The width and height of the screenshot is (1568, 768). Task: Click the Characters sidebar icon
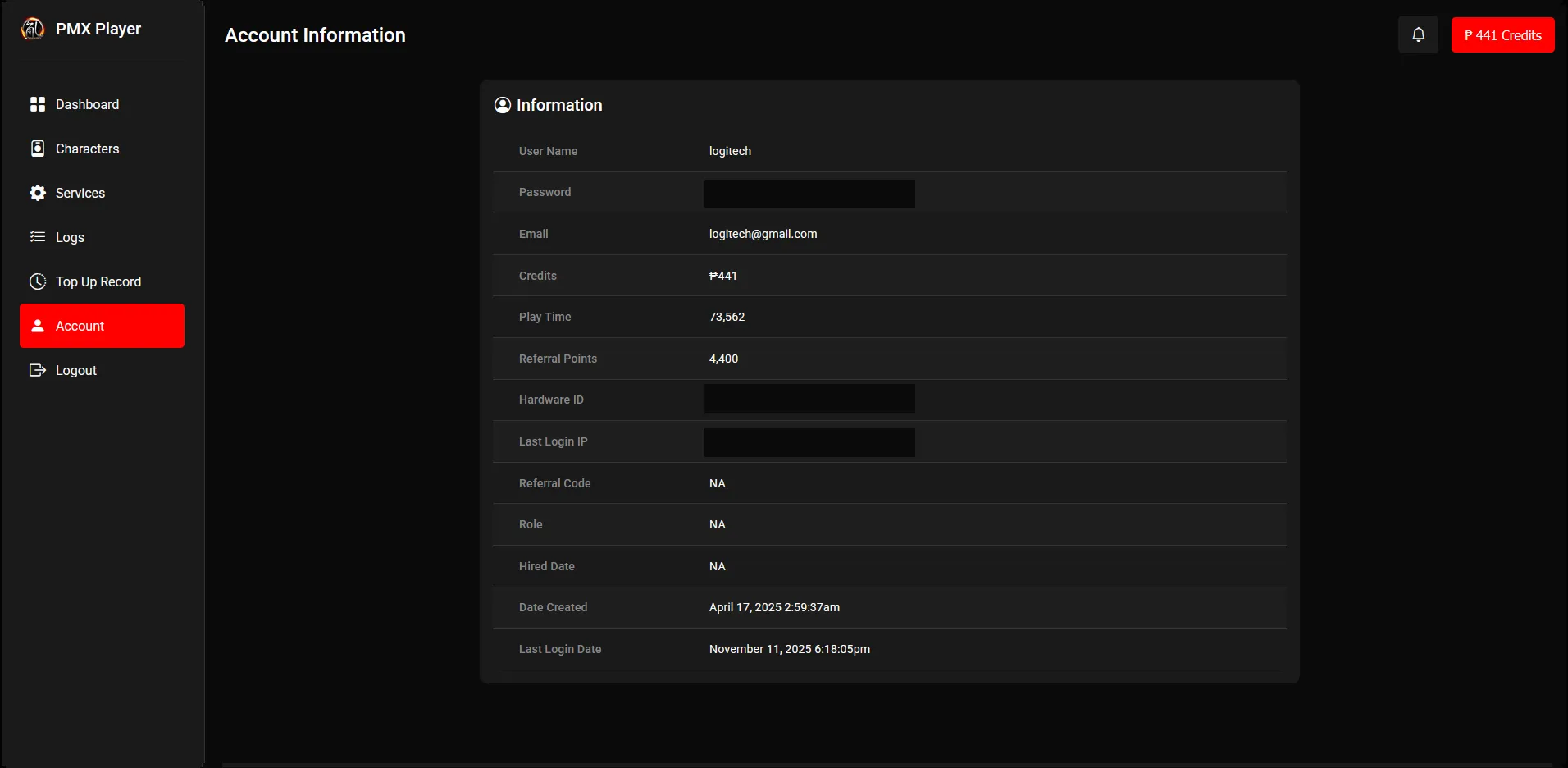pyautogui.click(x=38, y=149)
